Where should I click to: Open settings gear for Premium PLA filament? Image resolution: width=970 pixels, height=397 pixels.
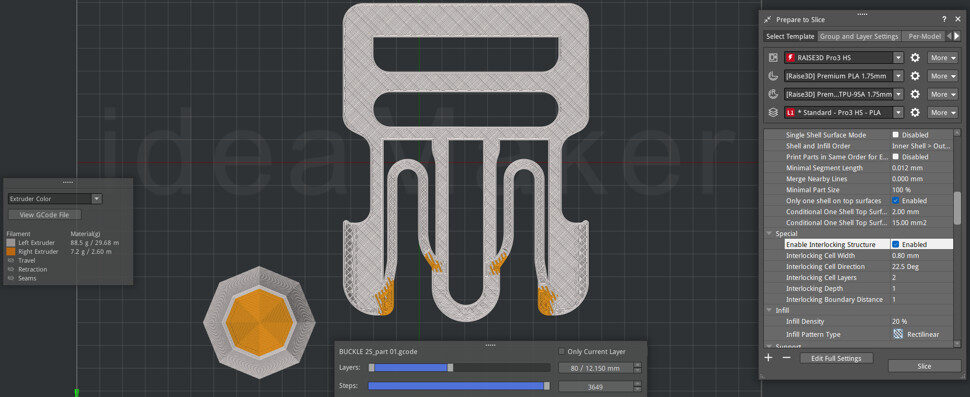[915, 76]
